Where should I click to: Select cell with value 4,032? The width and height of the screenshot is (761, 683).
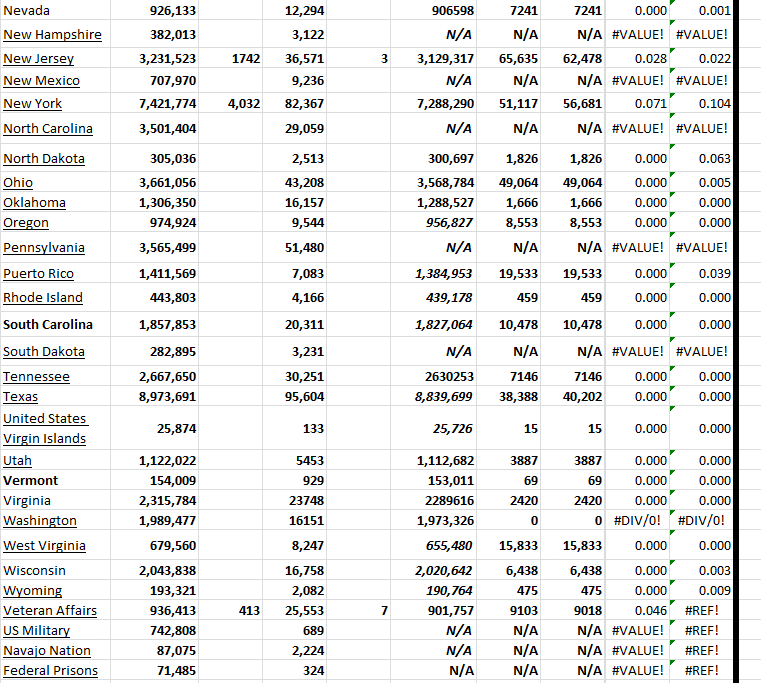(x=231, y=104)
